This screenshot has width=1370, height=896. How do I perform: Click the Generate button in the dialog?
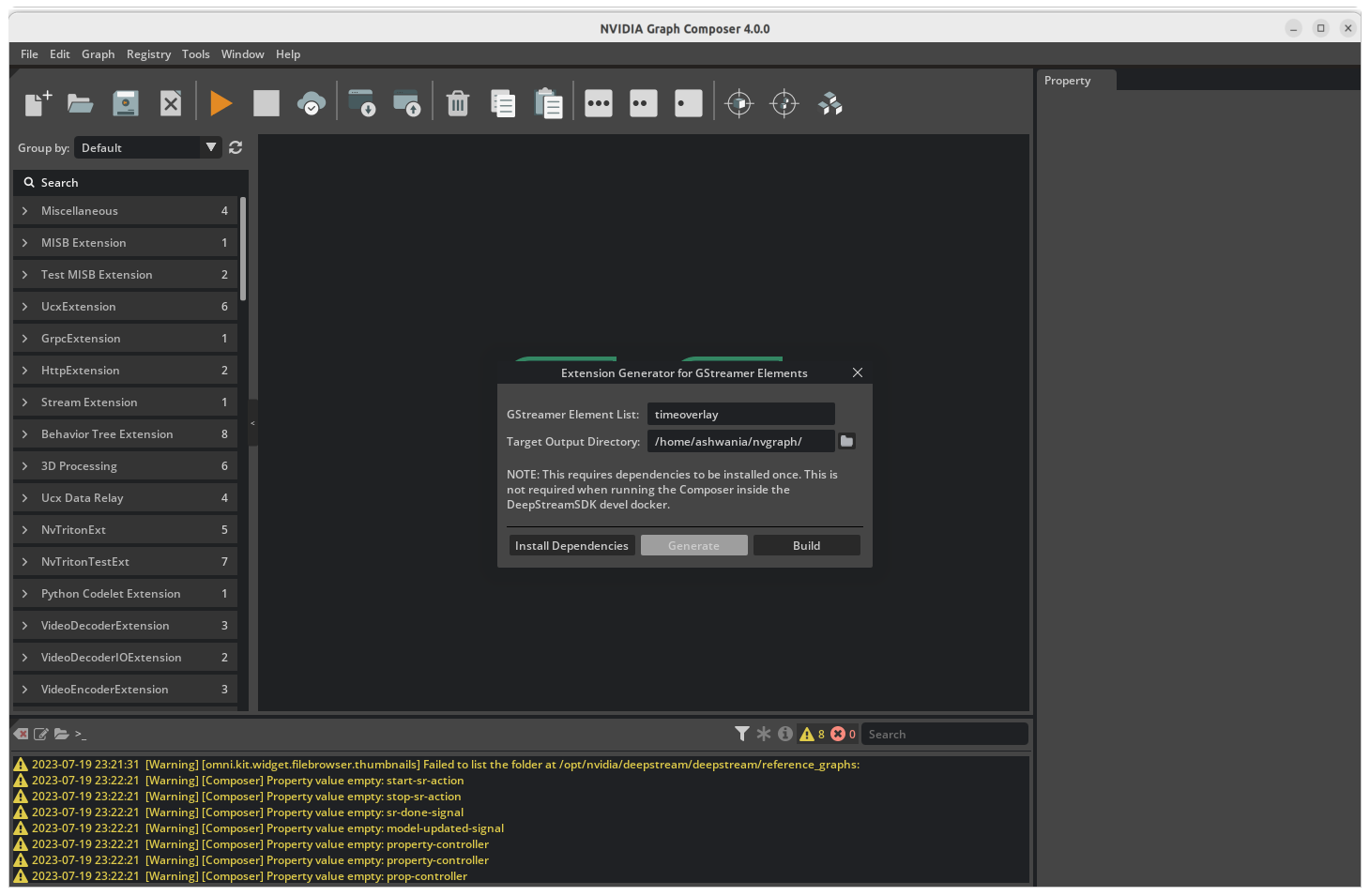(x=694, y=545)
